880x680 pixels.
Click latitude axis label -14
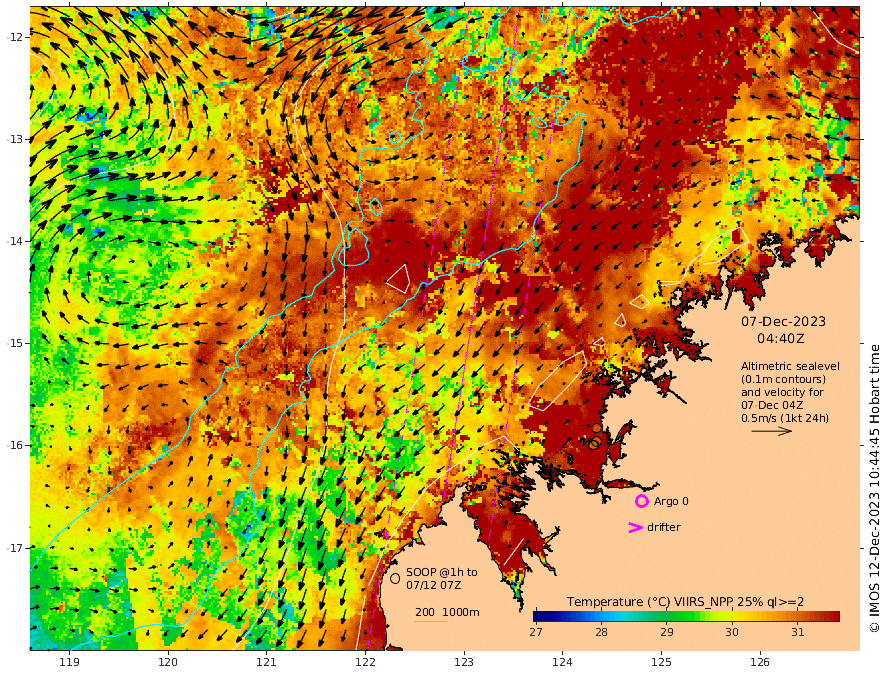click(16, 241)
